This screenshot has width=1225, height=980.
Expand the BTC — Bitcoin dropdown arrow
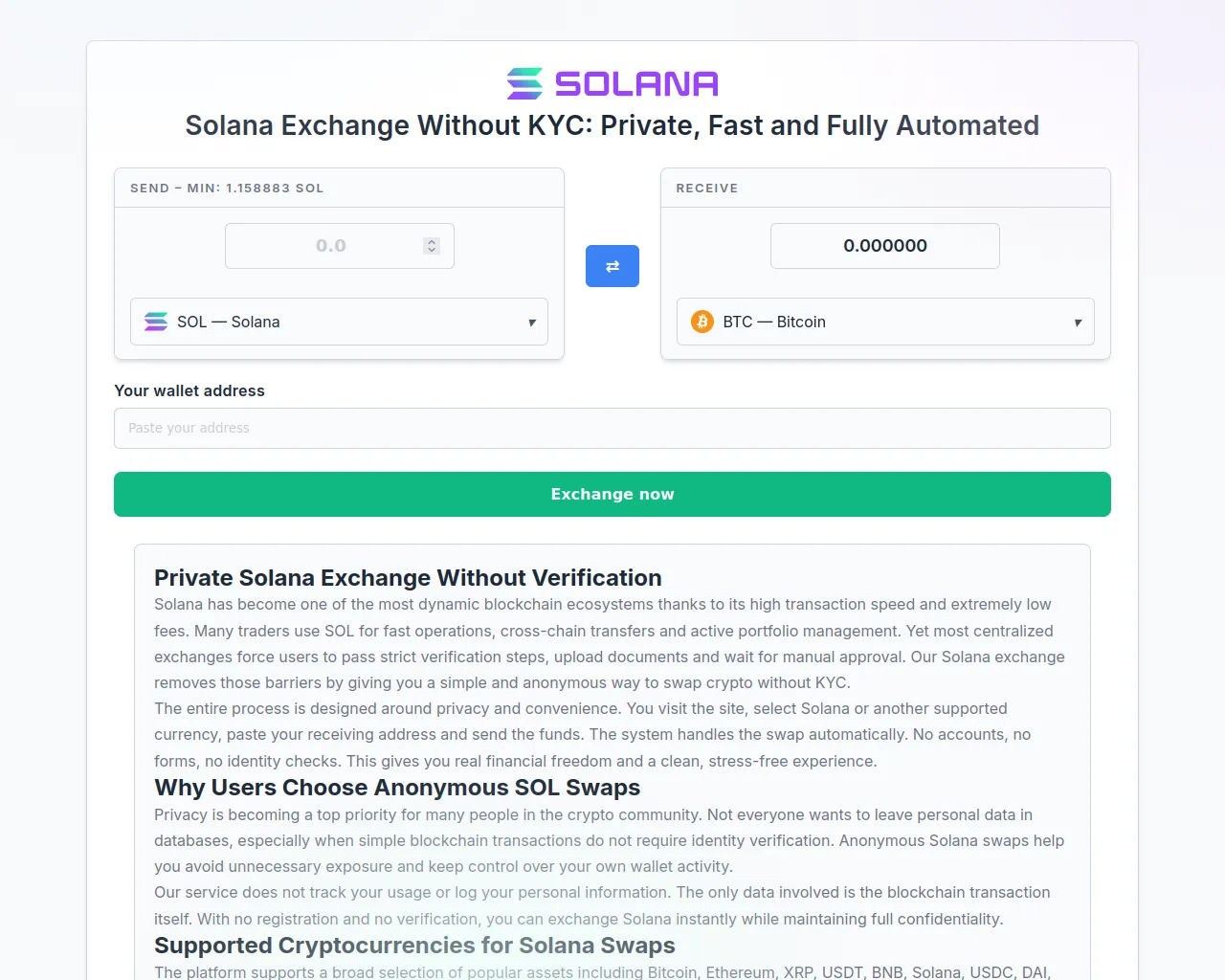coord(1078,323)
